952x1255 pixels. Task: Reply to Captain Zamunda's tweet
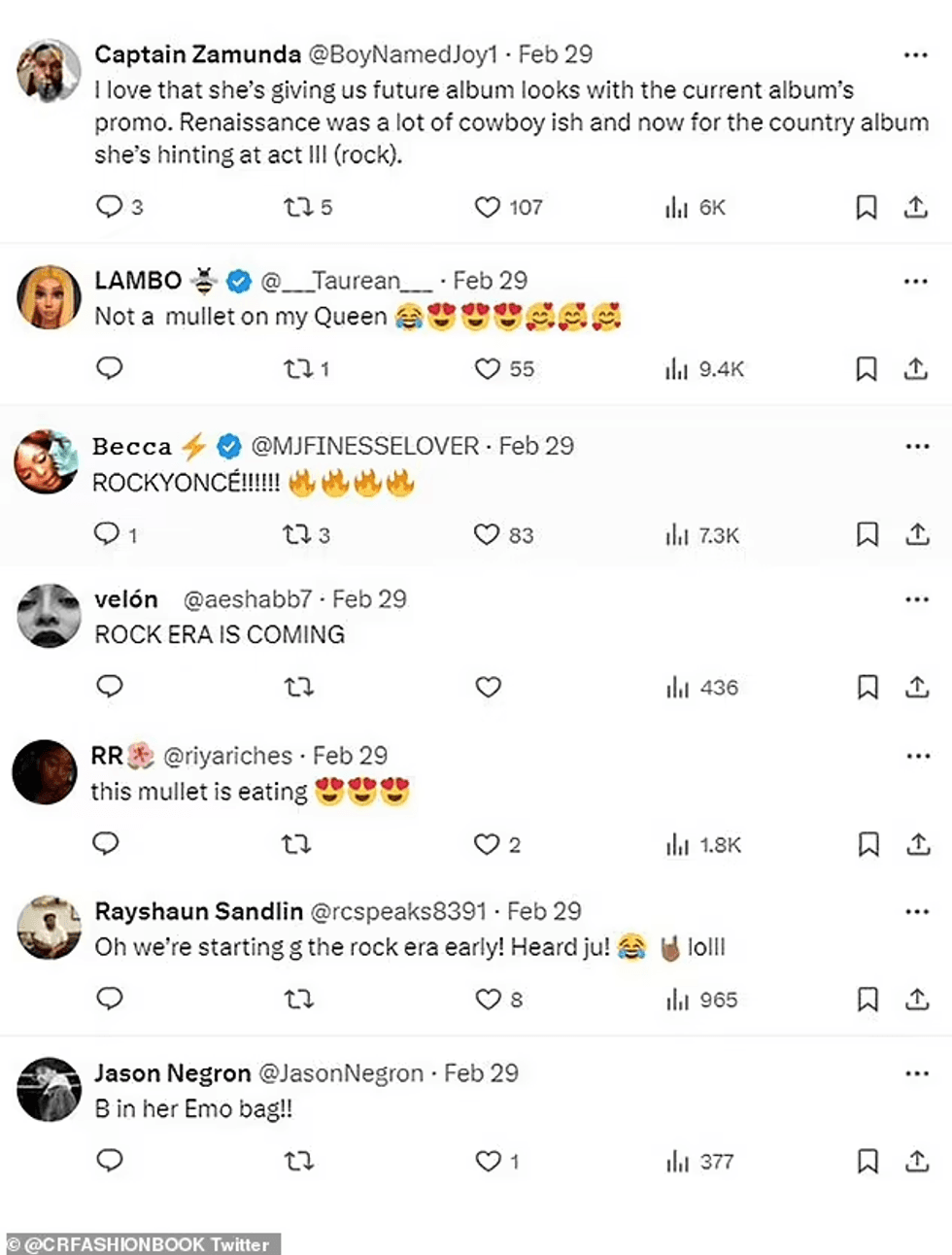click(x=109, y=206)
